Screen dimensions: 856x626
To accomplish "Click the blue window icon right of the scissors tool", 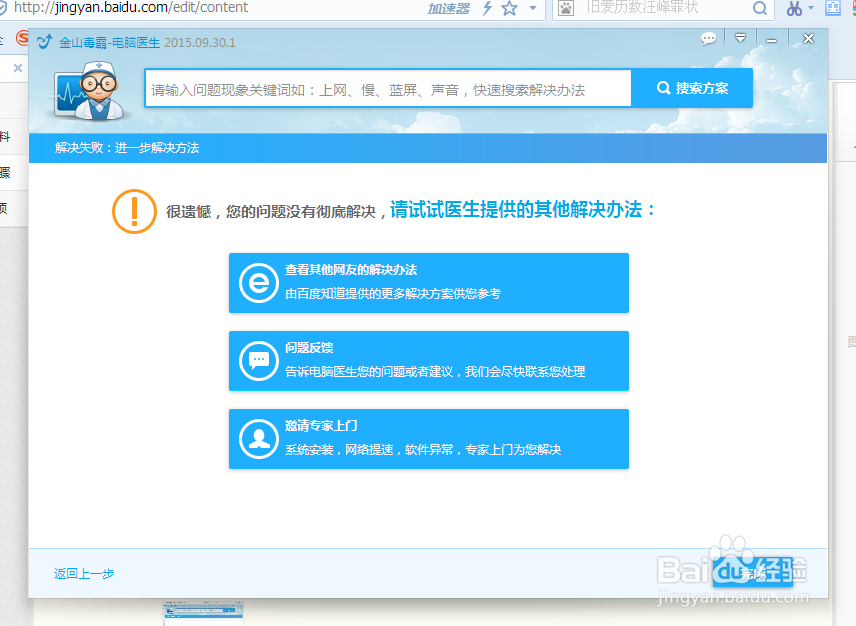I will click(x=833, y=8).
